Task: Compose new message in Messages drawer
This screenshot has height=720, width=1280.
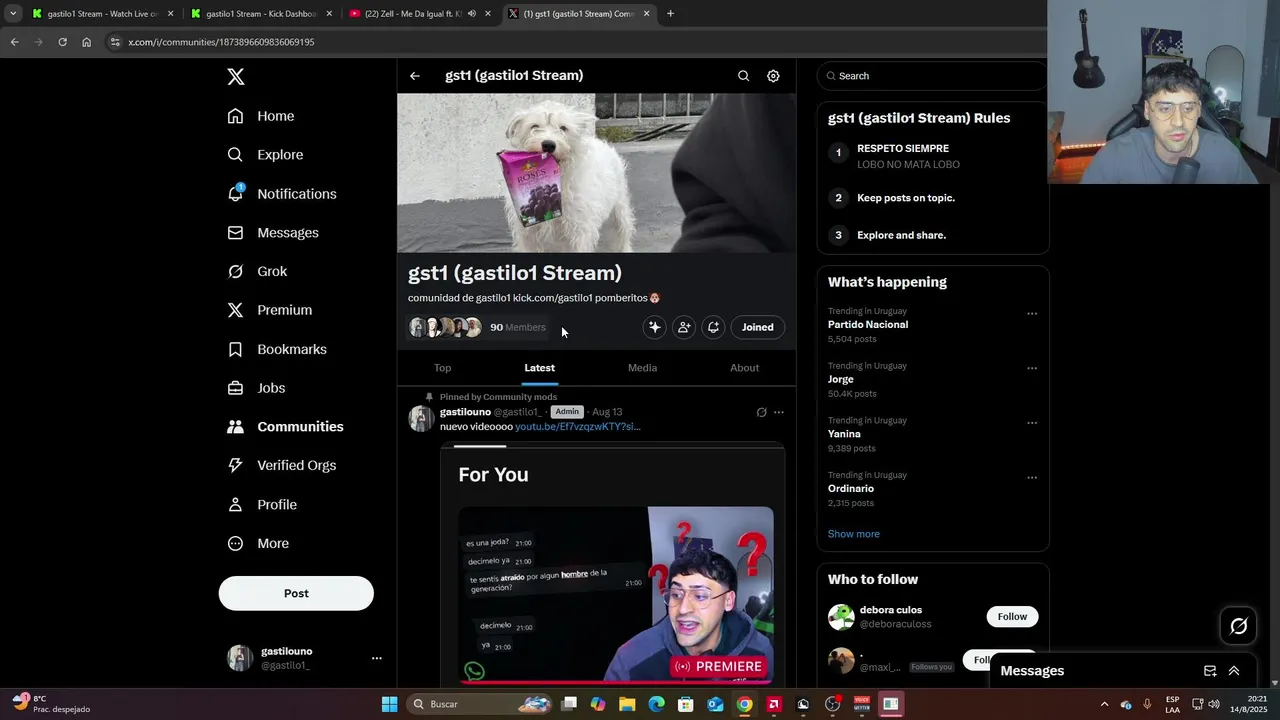Action: 1210,671
